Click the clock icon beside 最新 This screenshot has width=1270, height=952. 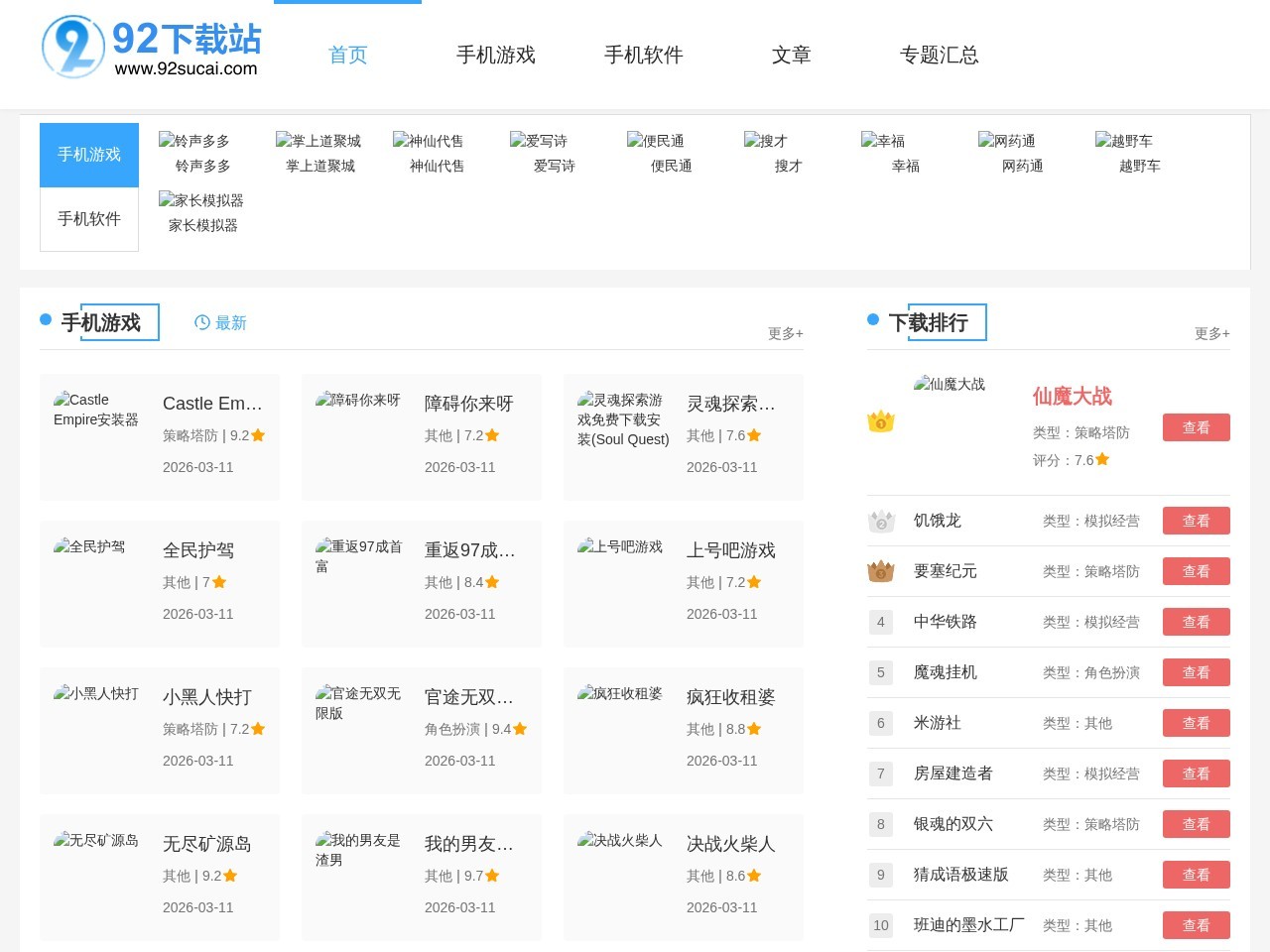(x=201, y=322)
